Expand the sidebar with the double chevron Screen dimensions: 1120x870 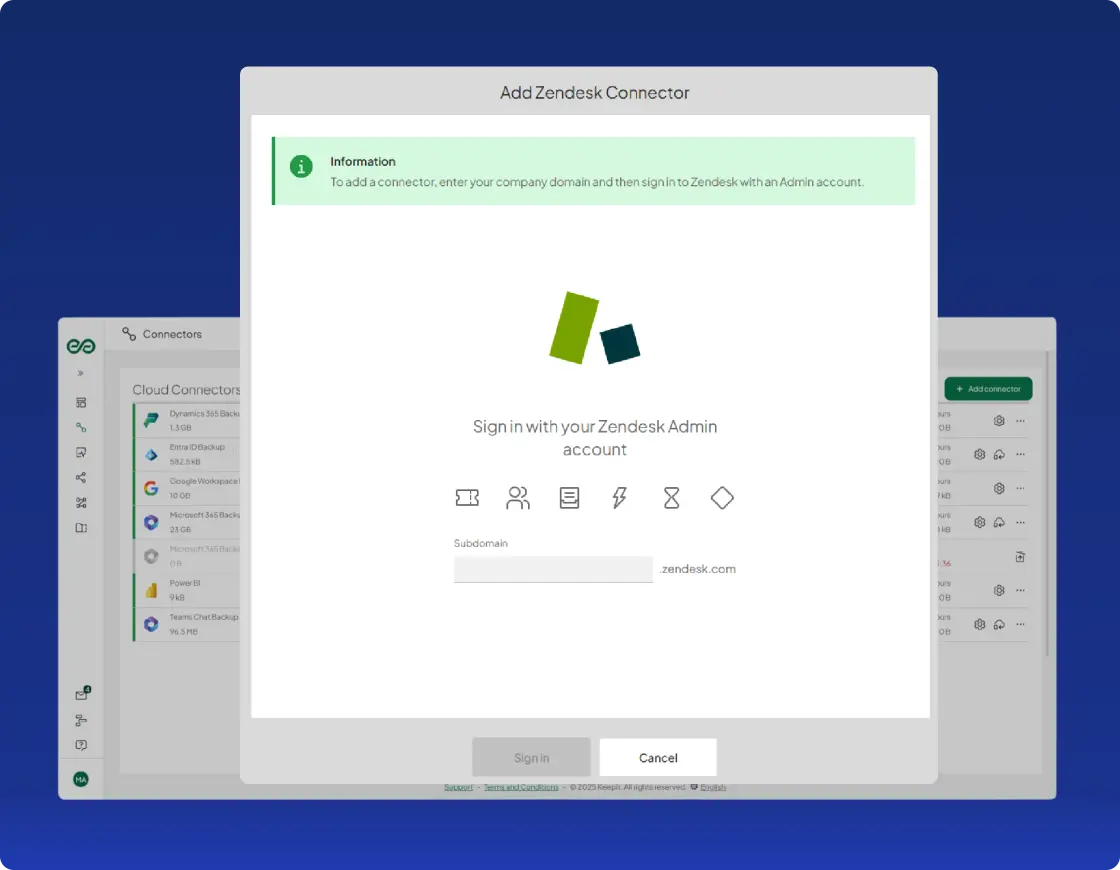pyautogui.click(x=81, y=373)
